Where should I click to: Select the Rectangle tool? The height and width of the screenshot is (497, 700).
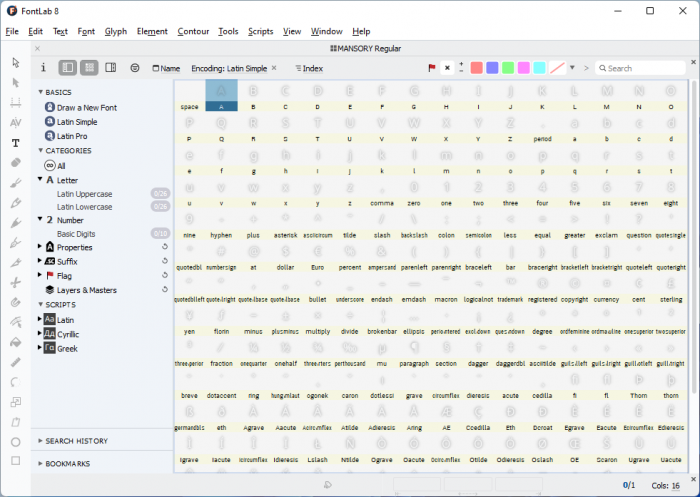[x=16, y=461]
